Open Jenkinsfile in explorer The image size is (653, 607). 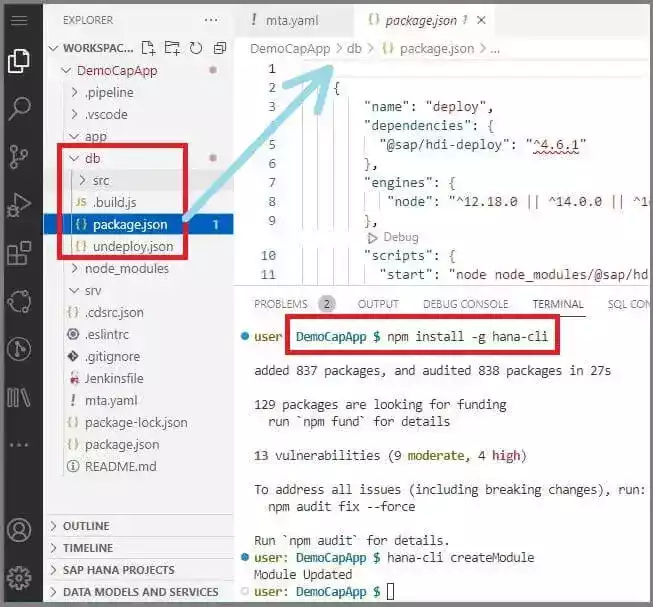pos(114,379)
